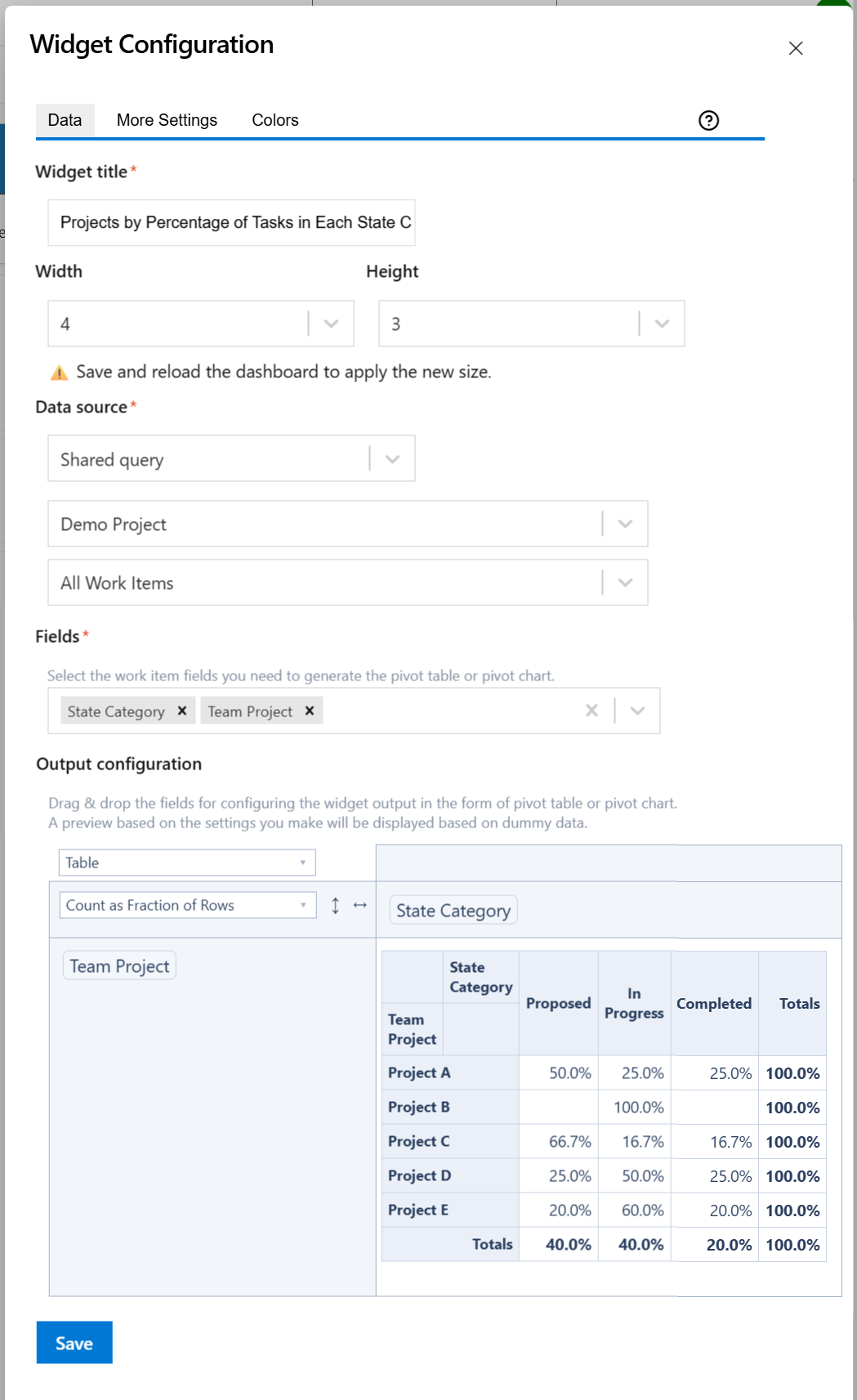857x1400 pixels.
Task: Select the Project D row label
Action: (450, 1175)
